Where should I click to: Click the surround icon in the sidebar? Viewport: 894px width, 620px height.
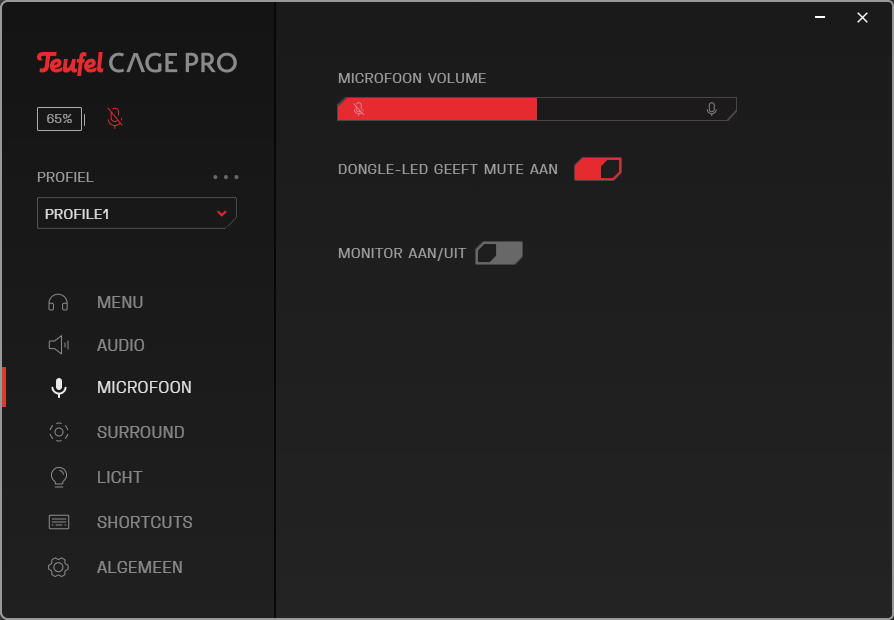pyautogui.click(x=59, y=432)
